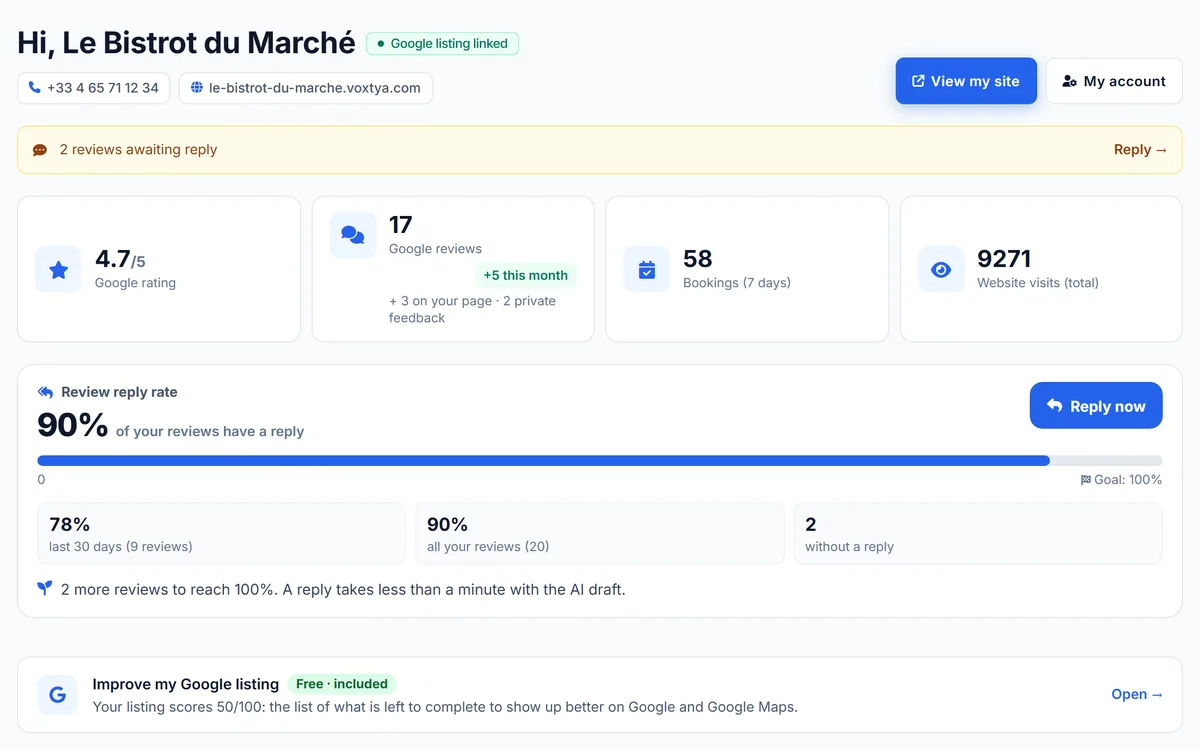Image resolution: width=1200 pixels, height=750 pixels.
Task: Click the 2 more reviews to reach 100% tip
Action: (x=343, y=589)
